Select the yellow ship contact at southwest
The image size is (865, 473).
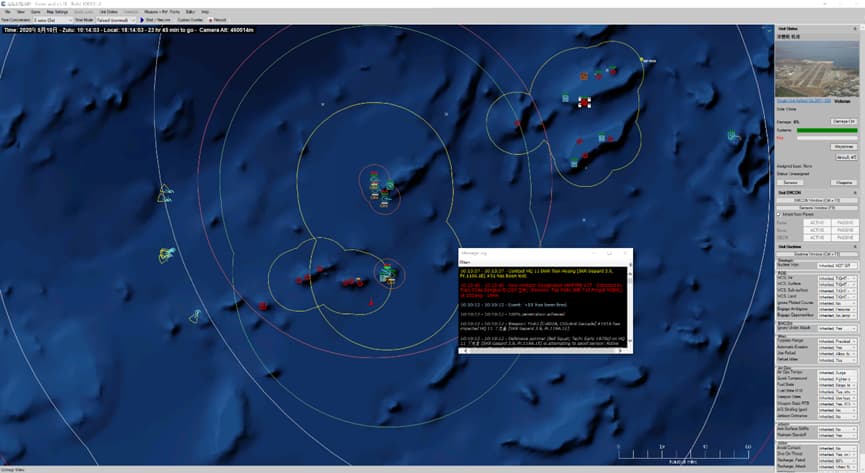(195, 316)
